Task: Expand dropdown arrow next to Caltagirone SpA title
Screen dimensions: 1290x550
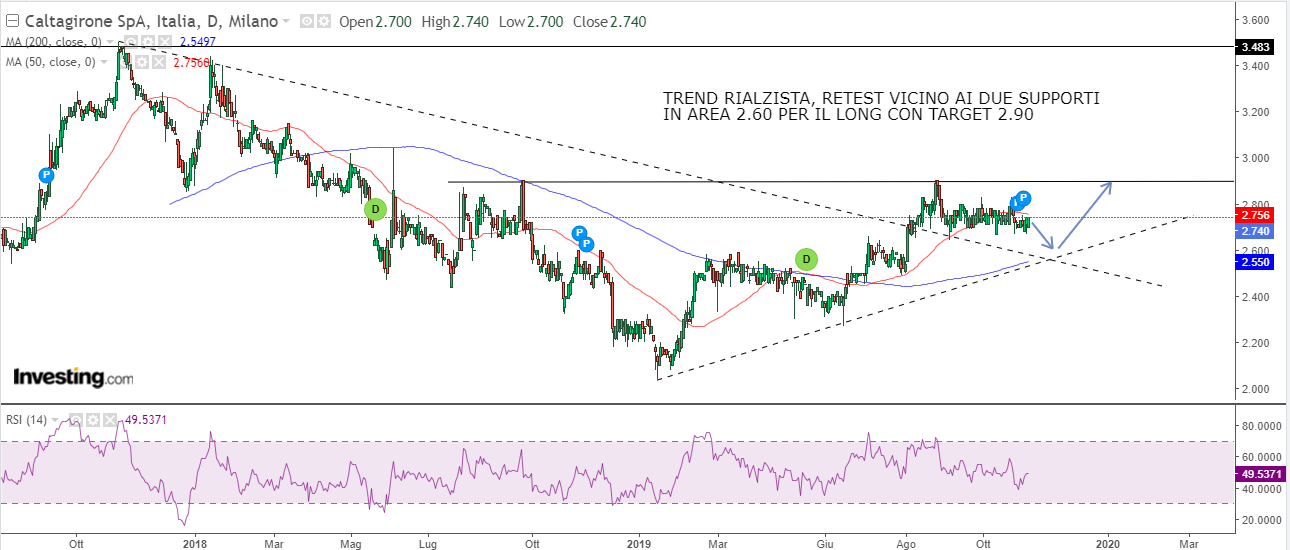Action: click(x=286, y=22)
